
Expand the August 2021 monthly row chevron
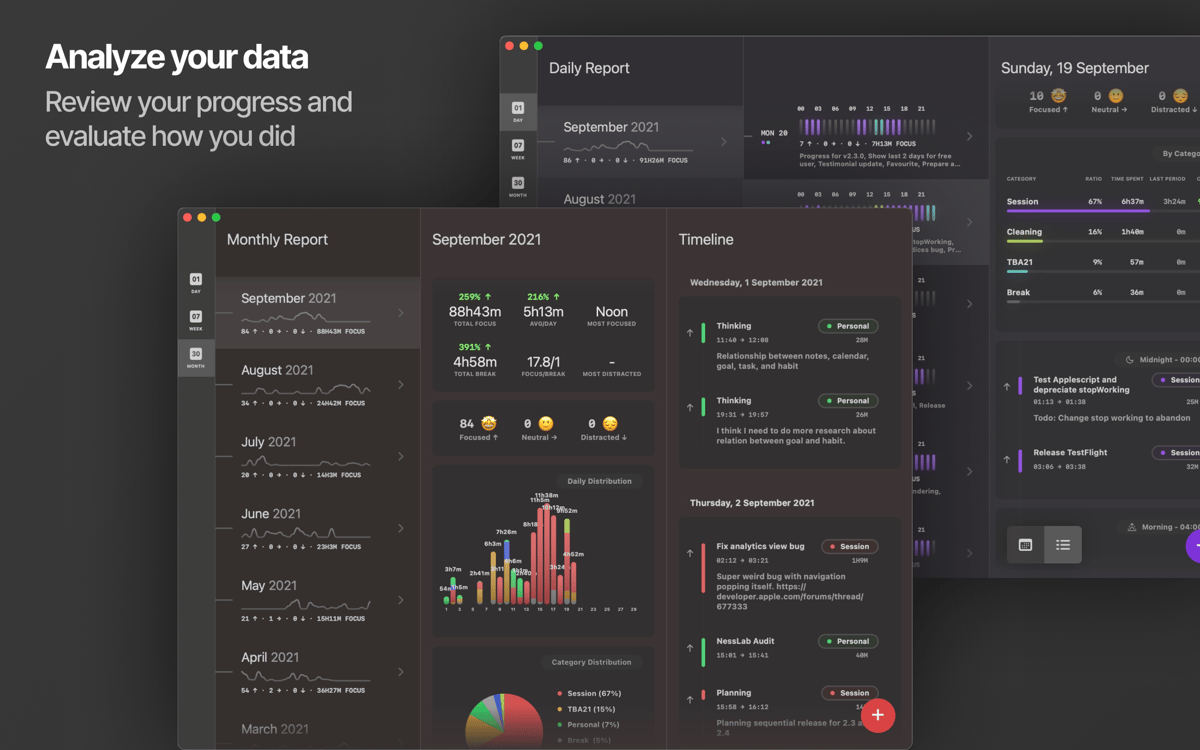coord(401,385)
